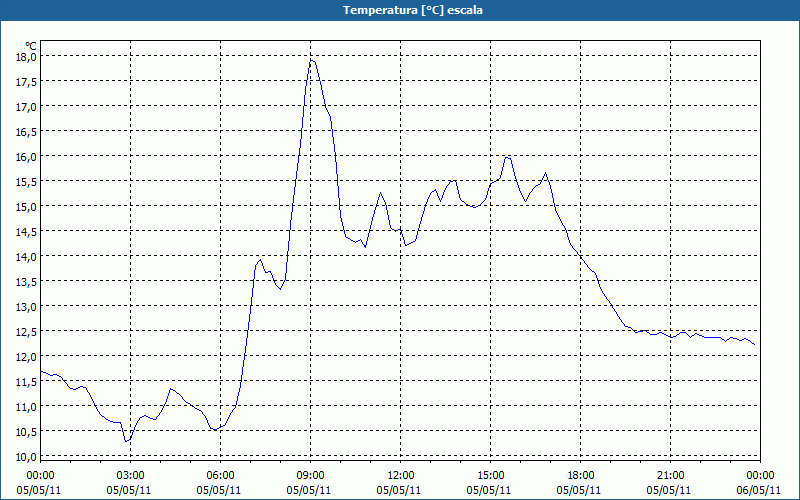Screen dimensions: 800x500
Task: Click the curve's highest peak near 09:00
Action: [311, 61]
